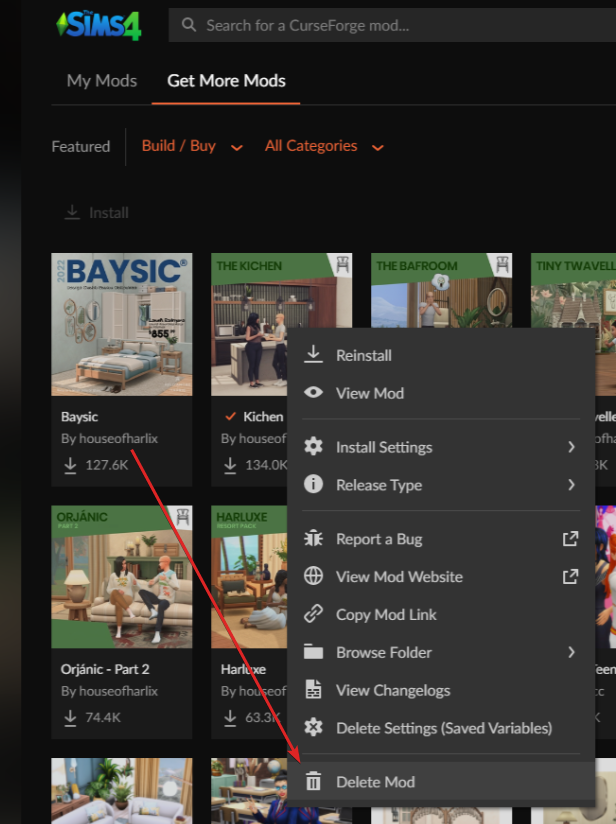
Task: Click the Featured filter link
Action: [x=80, y=147]
